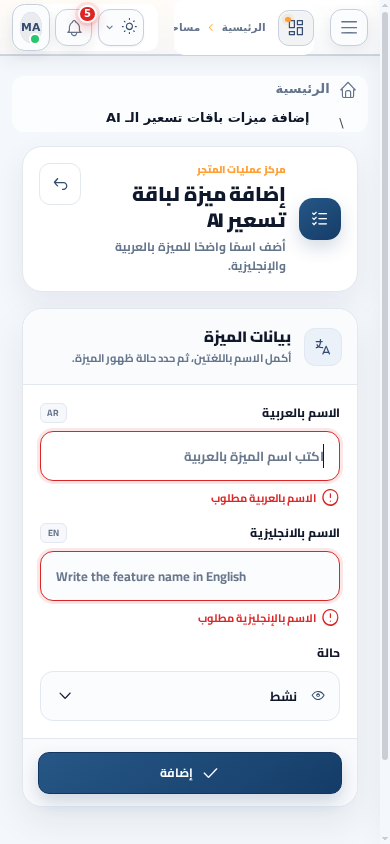Click the translate icon beside بيانات الميزة
390x844 pixels.
(323, 347)
